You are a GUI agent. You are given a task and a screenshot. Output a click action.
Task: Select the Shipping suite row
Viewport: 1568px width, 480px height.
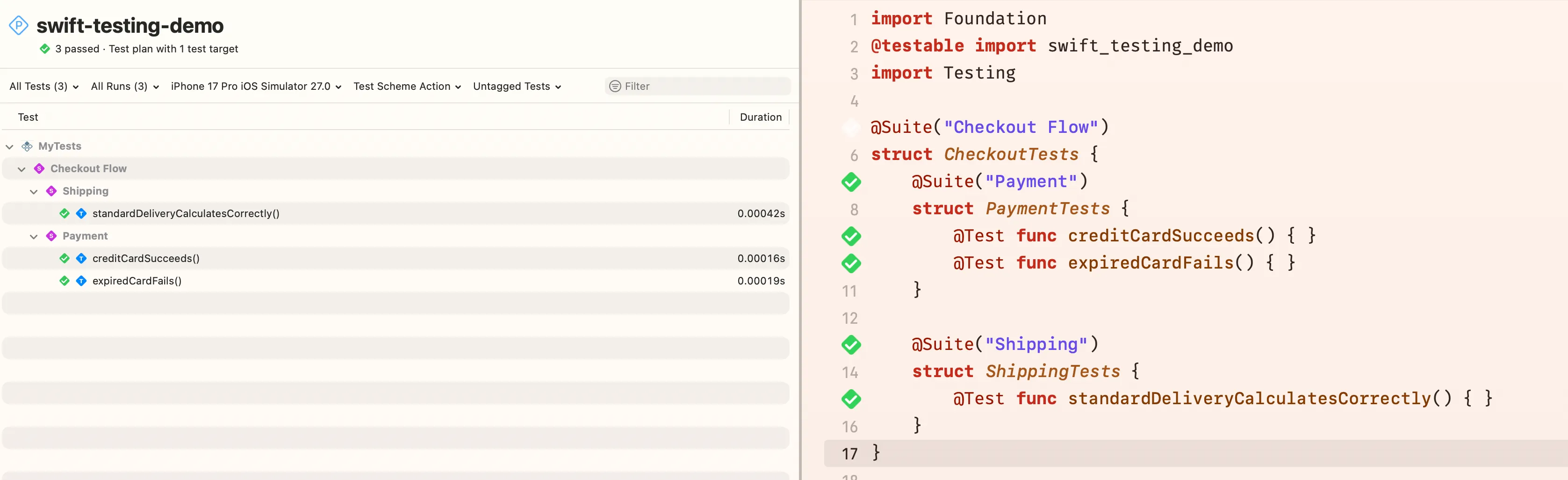click(396, 191)
